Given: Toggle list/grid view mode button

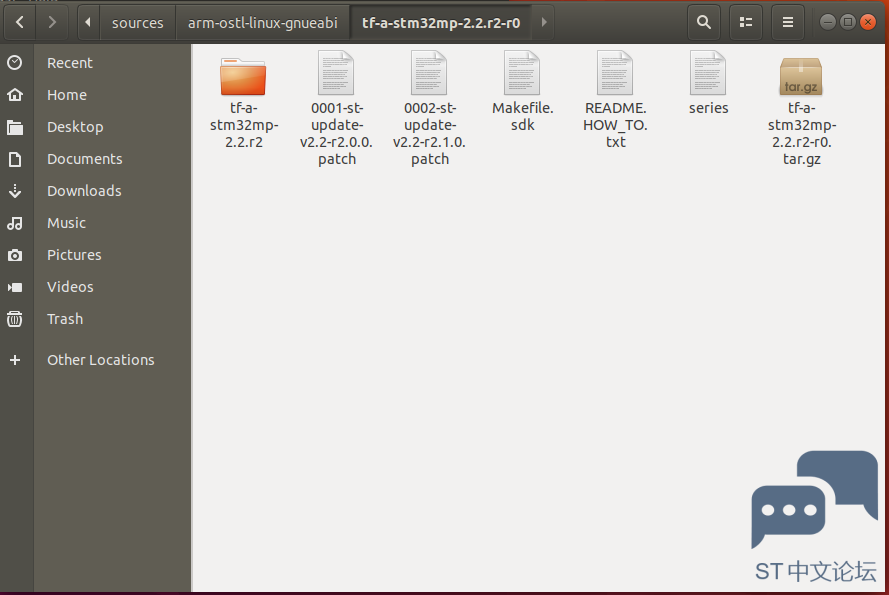Looking at the screenshot, I should point(746,23).
